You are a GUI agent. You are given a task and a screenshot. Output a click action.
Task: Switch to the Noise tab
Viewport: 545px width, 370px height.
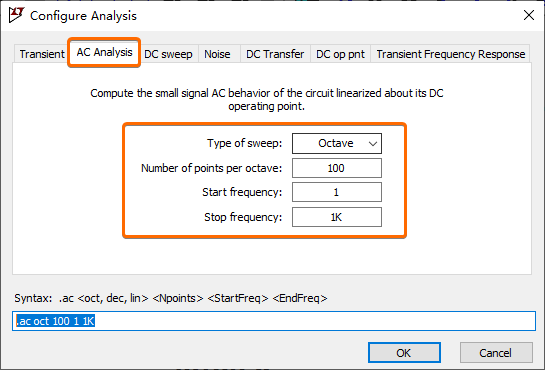click(217, 54)
